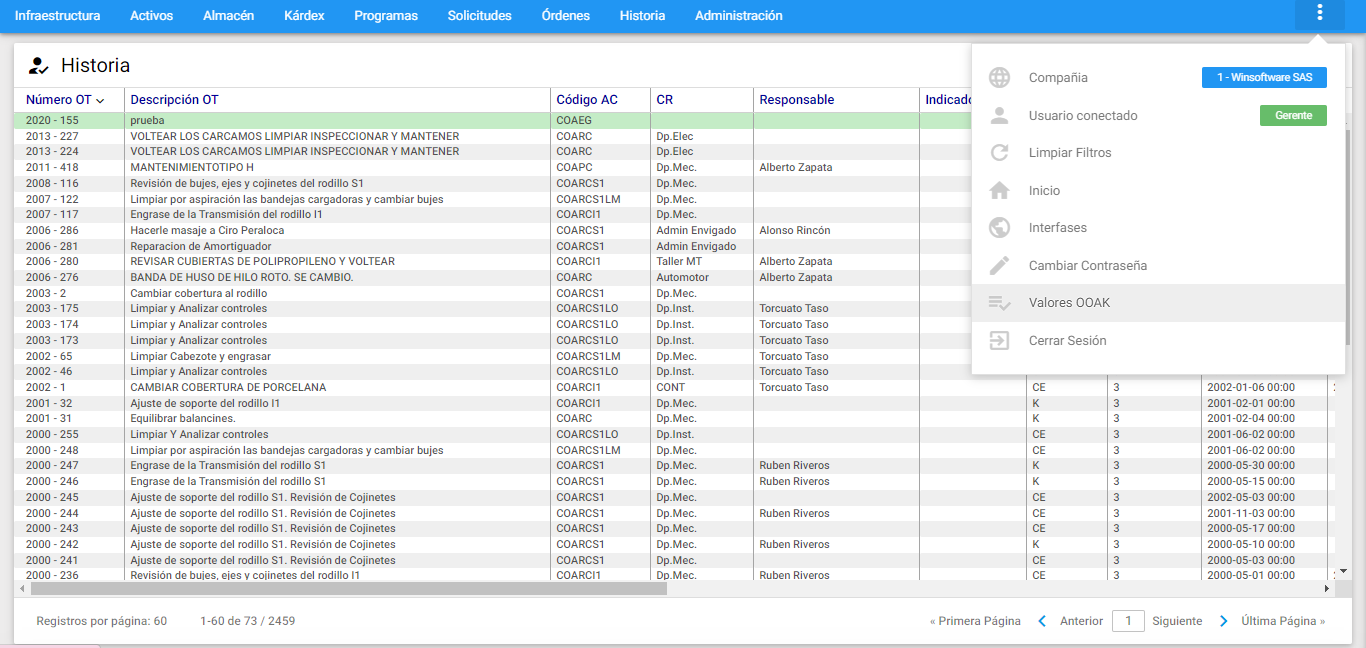Click 'Alonso Rincón' in Responsable column
Screen dimensions: 1366x648
coord(795,230)
